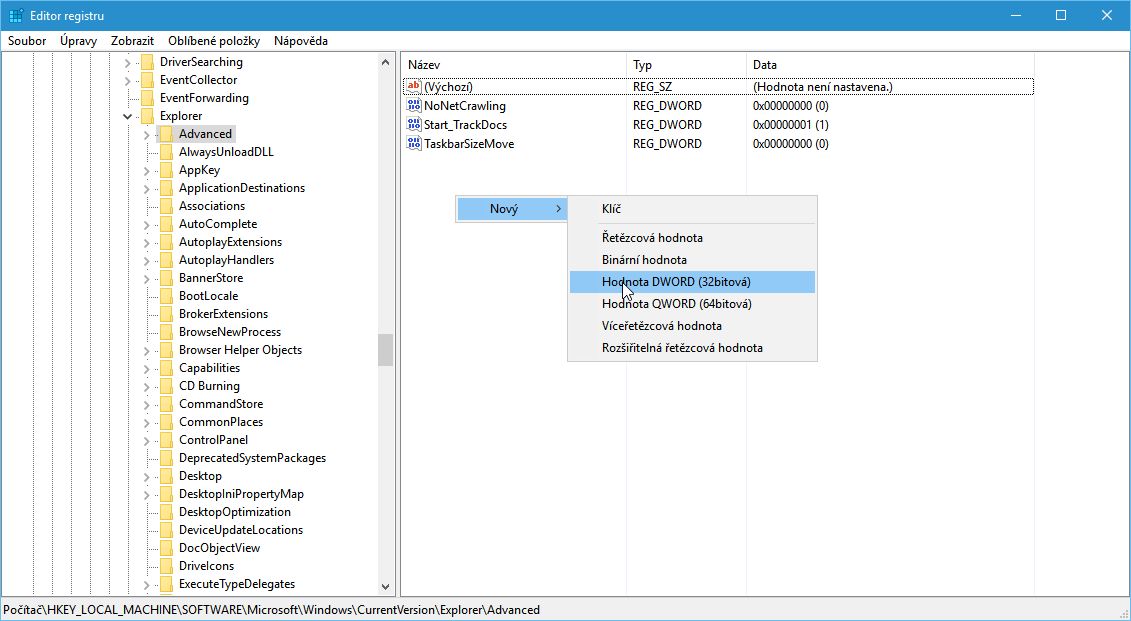The image size is (1131, 621).
Task: Click the BannerStore folder icon
Action: click(166, 278)
